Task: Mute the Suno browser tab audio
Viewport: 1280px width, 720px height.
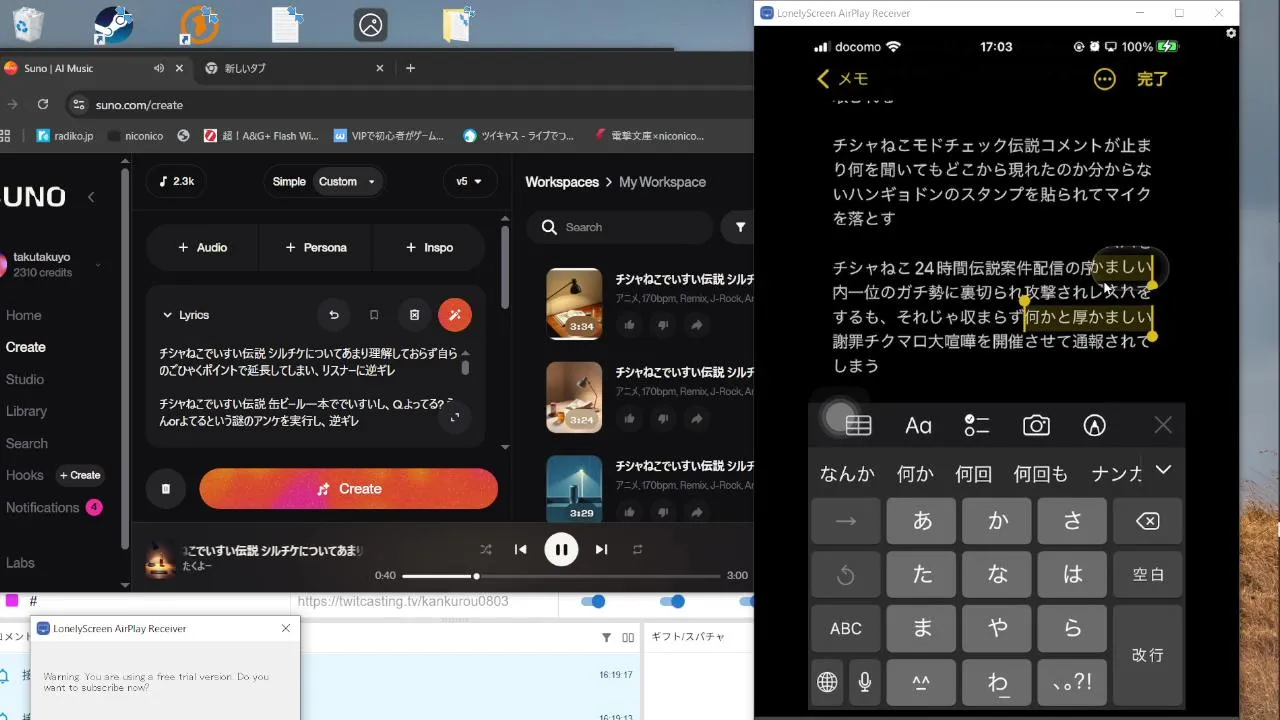Action: [158, 68]
